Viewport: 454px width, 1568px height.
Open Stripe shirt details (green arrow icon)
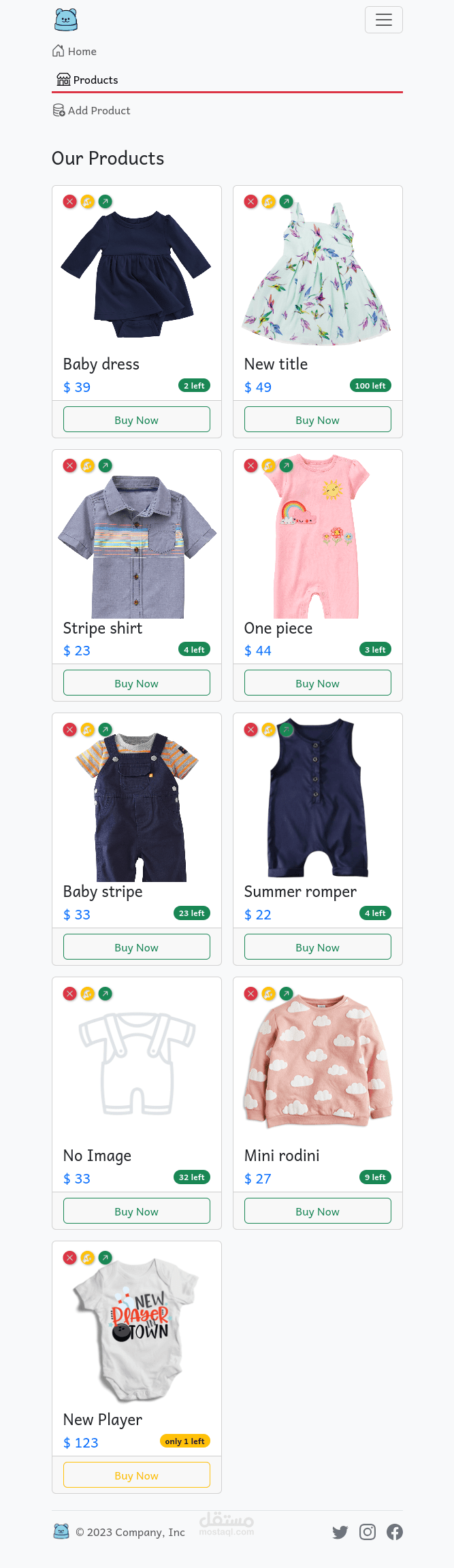pos(106,465)
